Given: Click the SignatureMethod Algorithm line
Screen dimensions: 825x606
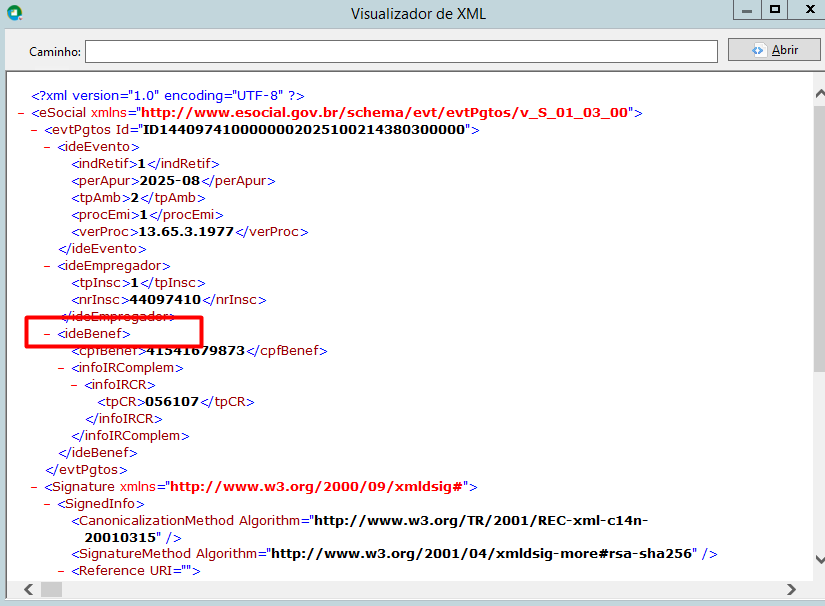Looking at the screenshot, I should [394, 554].
